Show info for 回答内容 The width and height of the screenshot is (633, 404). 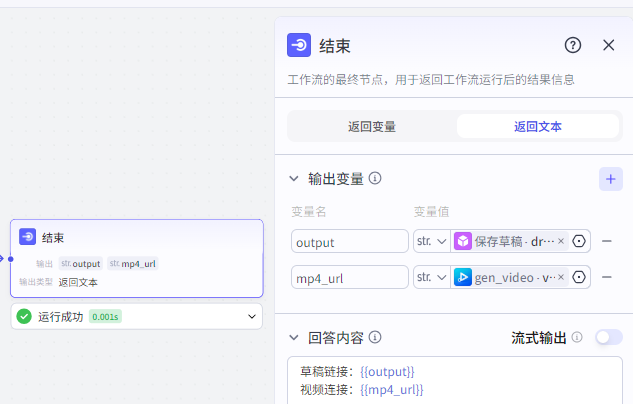[x=375, y=337]
